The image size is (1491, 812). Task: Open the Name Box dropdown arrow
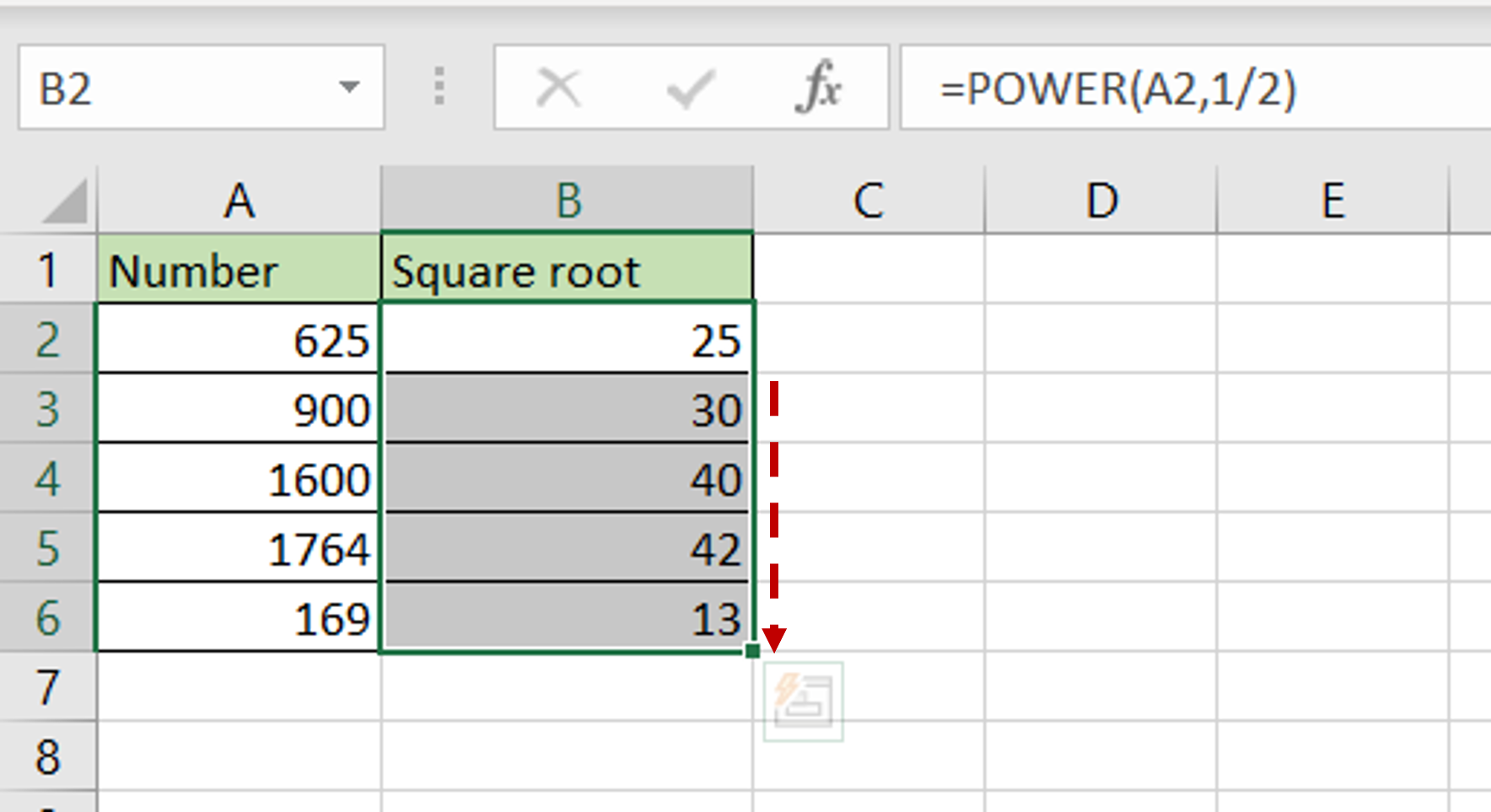[350, 86]
